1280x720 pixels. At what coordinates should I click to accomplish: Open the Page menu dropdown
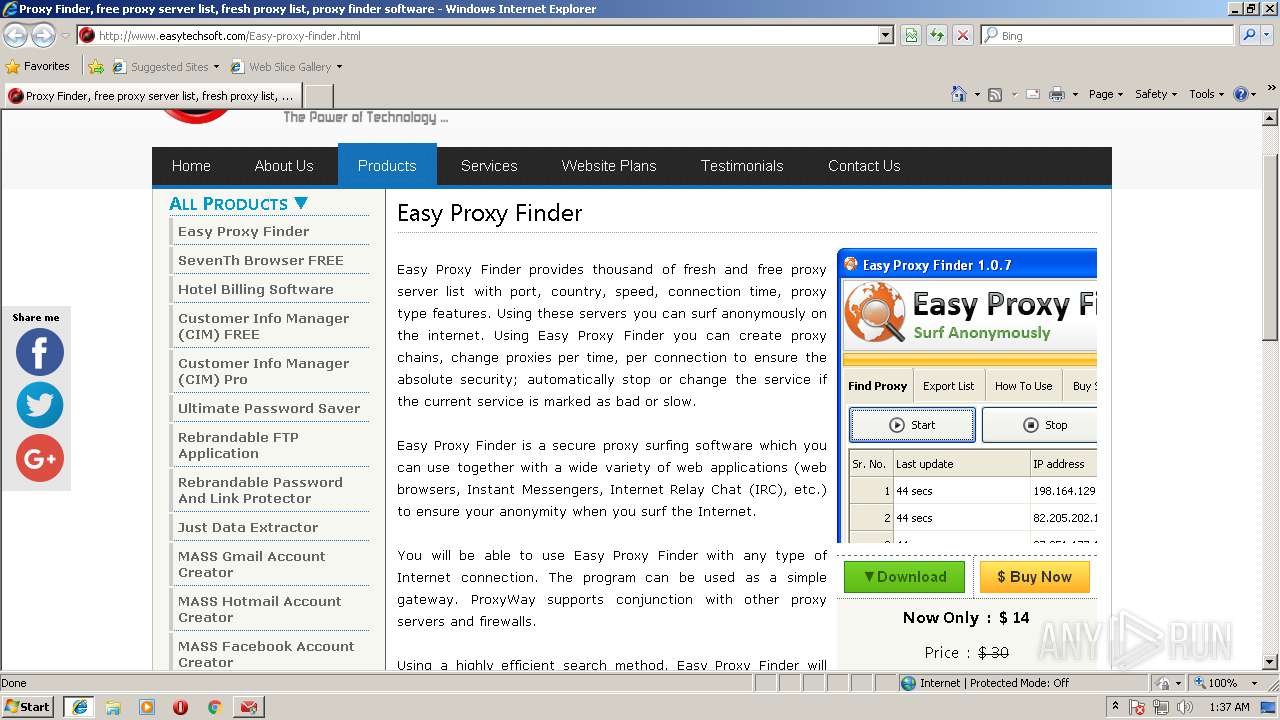tap(1106, 94)
